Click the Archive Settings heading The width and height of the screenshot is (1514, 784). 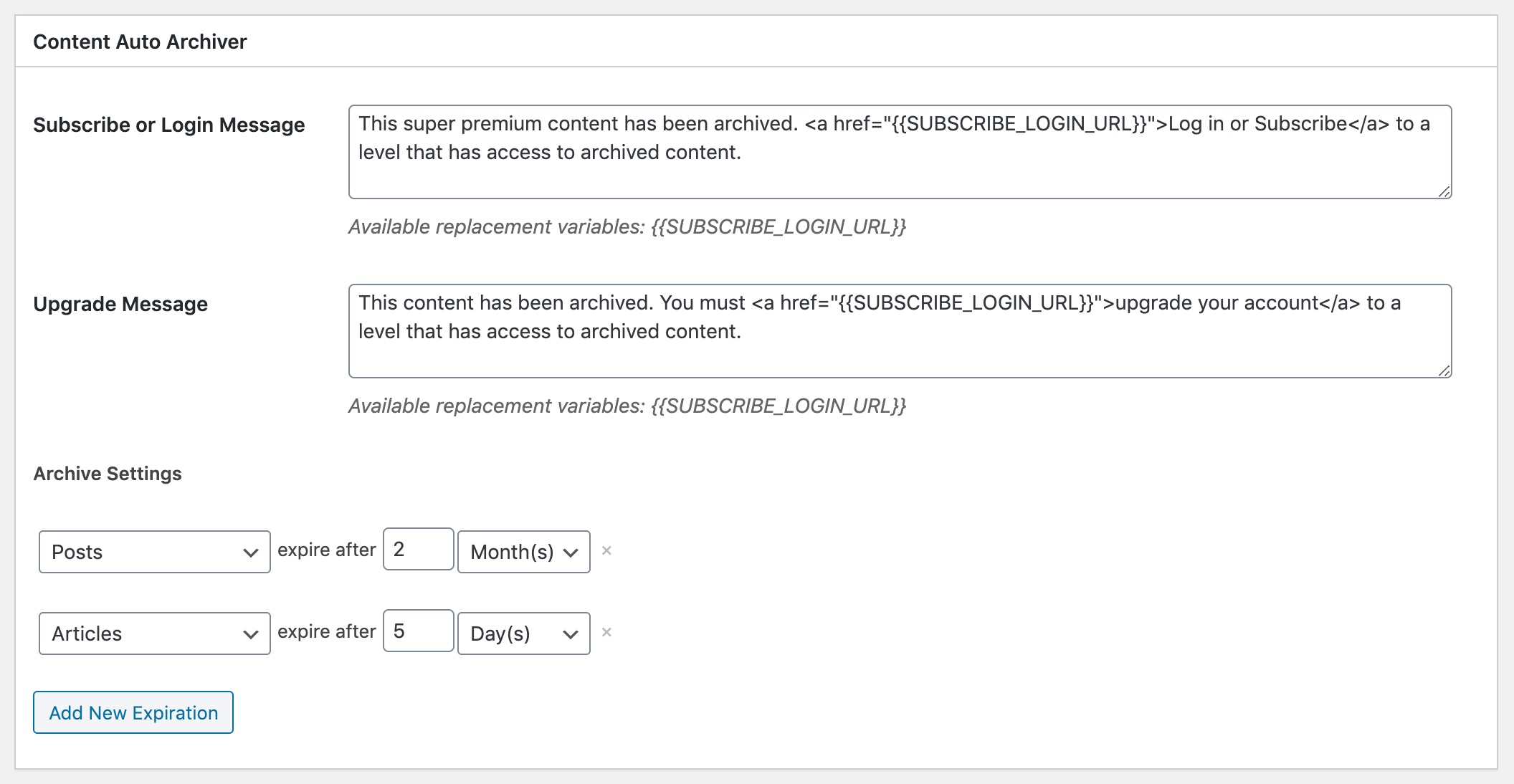pyautogui.click(x=108, y=474)
